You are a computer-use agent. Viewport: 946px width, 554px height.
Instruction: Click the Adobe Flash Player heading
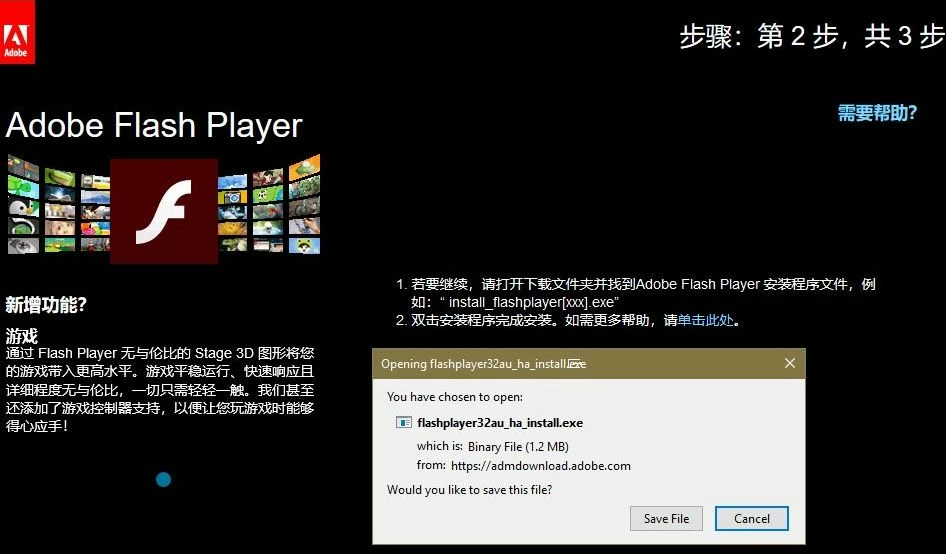coord(154,126)
